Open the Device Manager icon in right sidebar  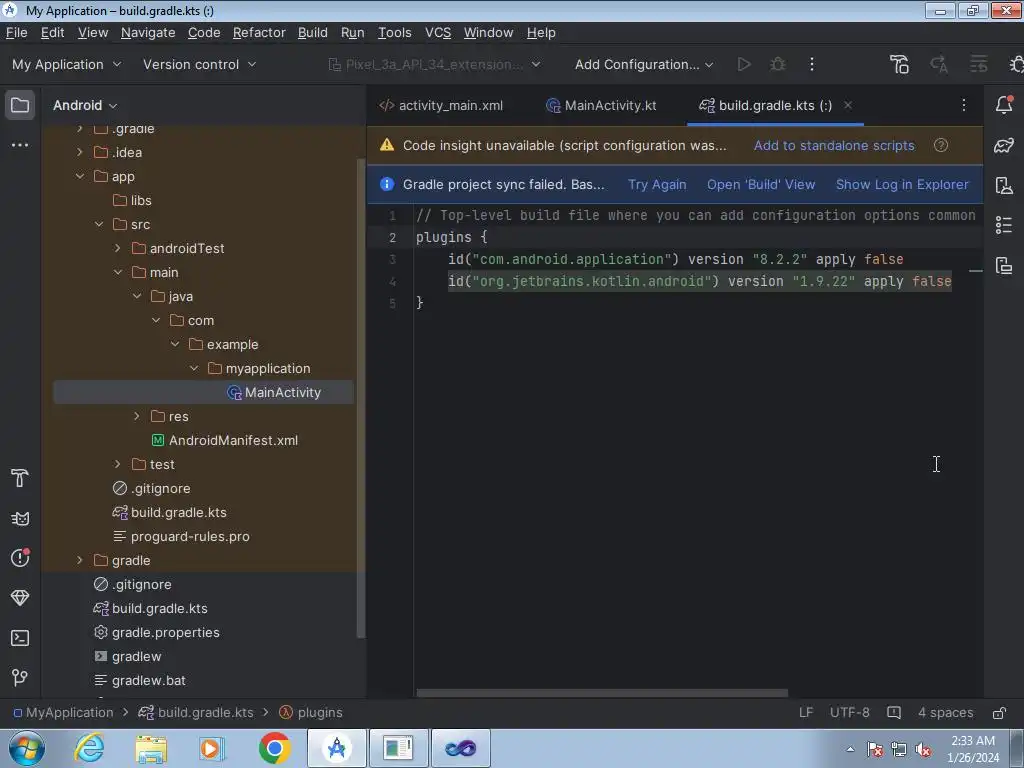(x=1004, y=185)
